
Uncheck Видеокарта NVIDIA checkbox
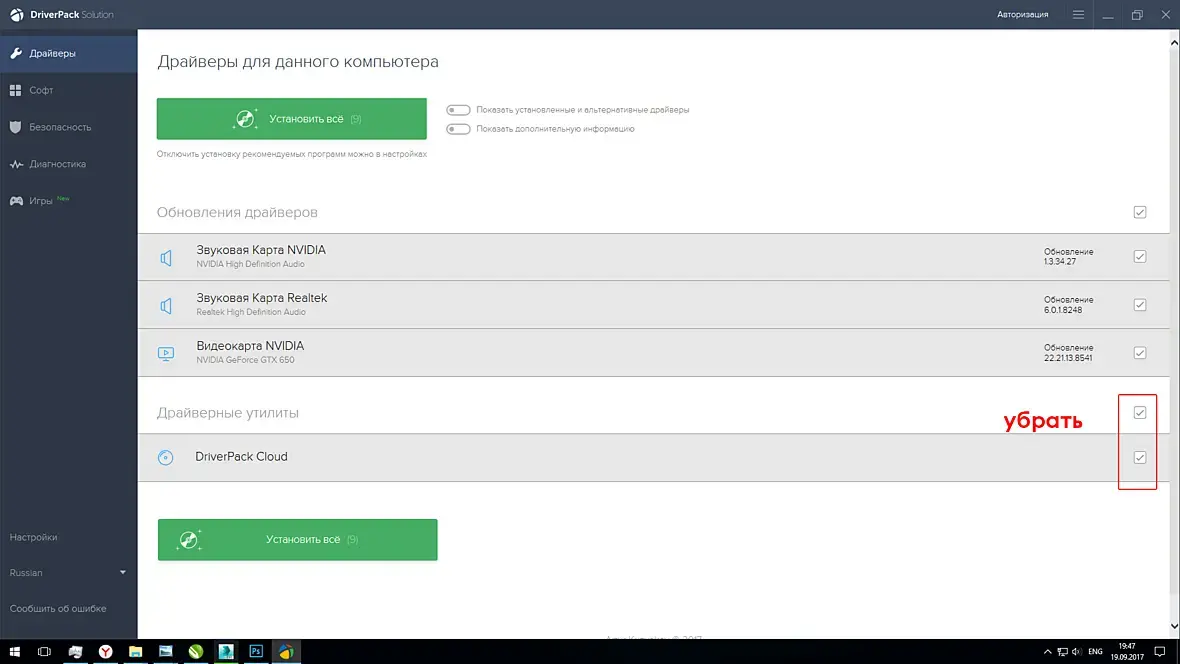coord(1140,353)
